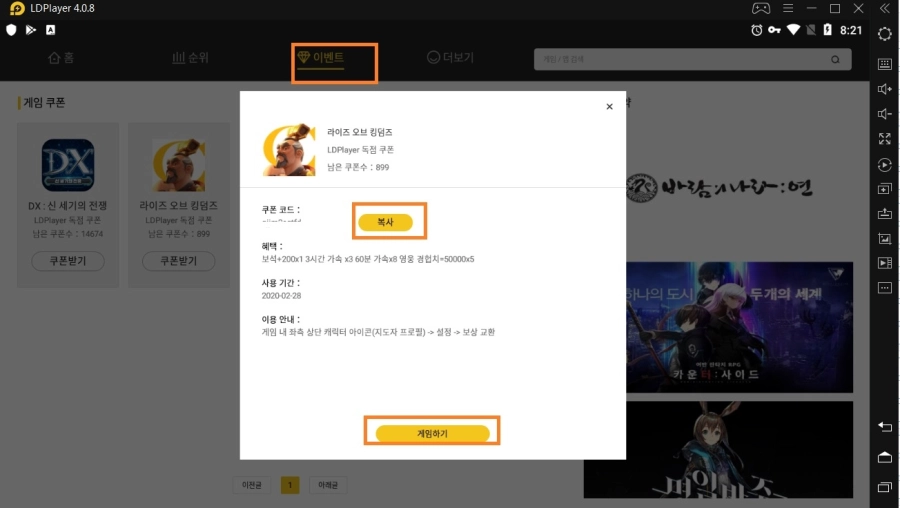This screenshot has width=900, height=508.
Task: Click remaining coupons text 899 in dialog
Action: [x=358, y=167]
